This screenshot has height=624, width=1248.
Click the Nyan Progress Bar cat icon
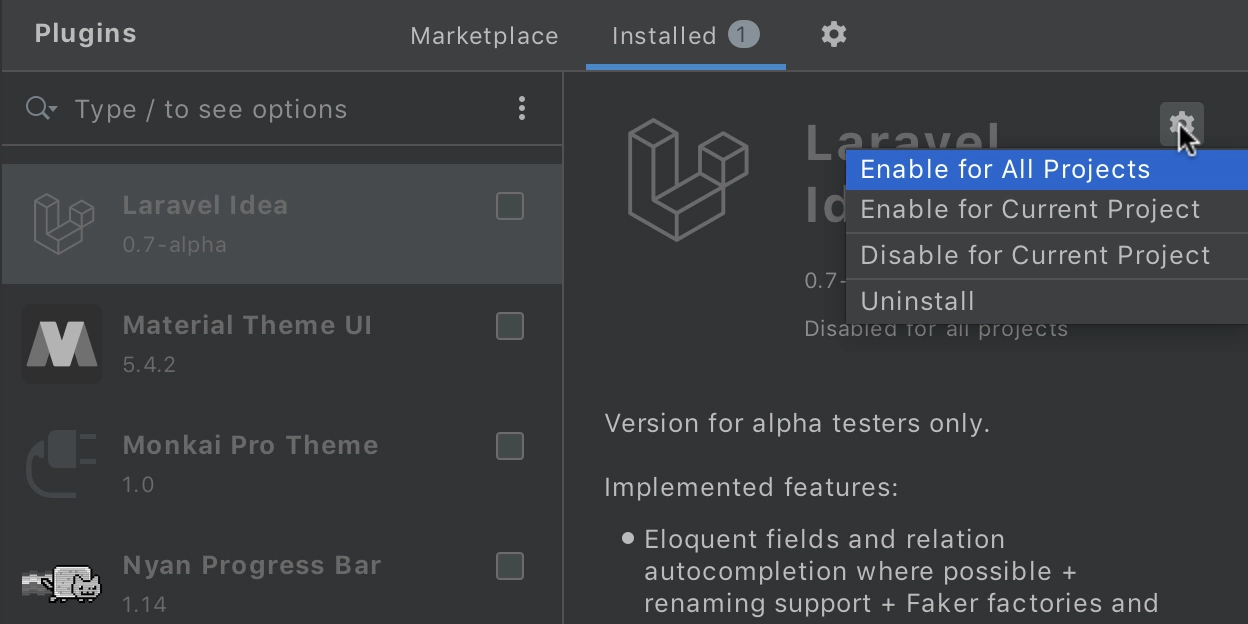click(x=62, y=584)
